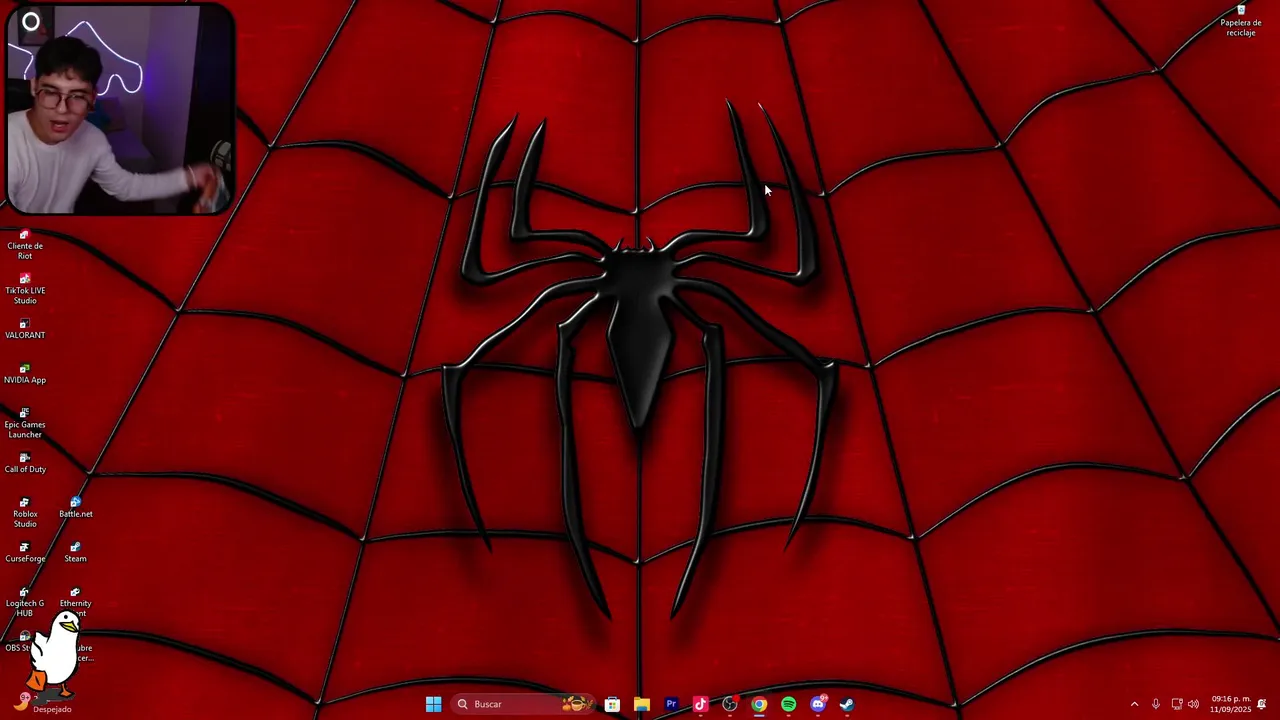Viewport: 1280px width, 720px height.
Task: Open the Windows Start menu
Action: click(x=433, y=704)
